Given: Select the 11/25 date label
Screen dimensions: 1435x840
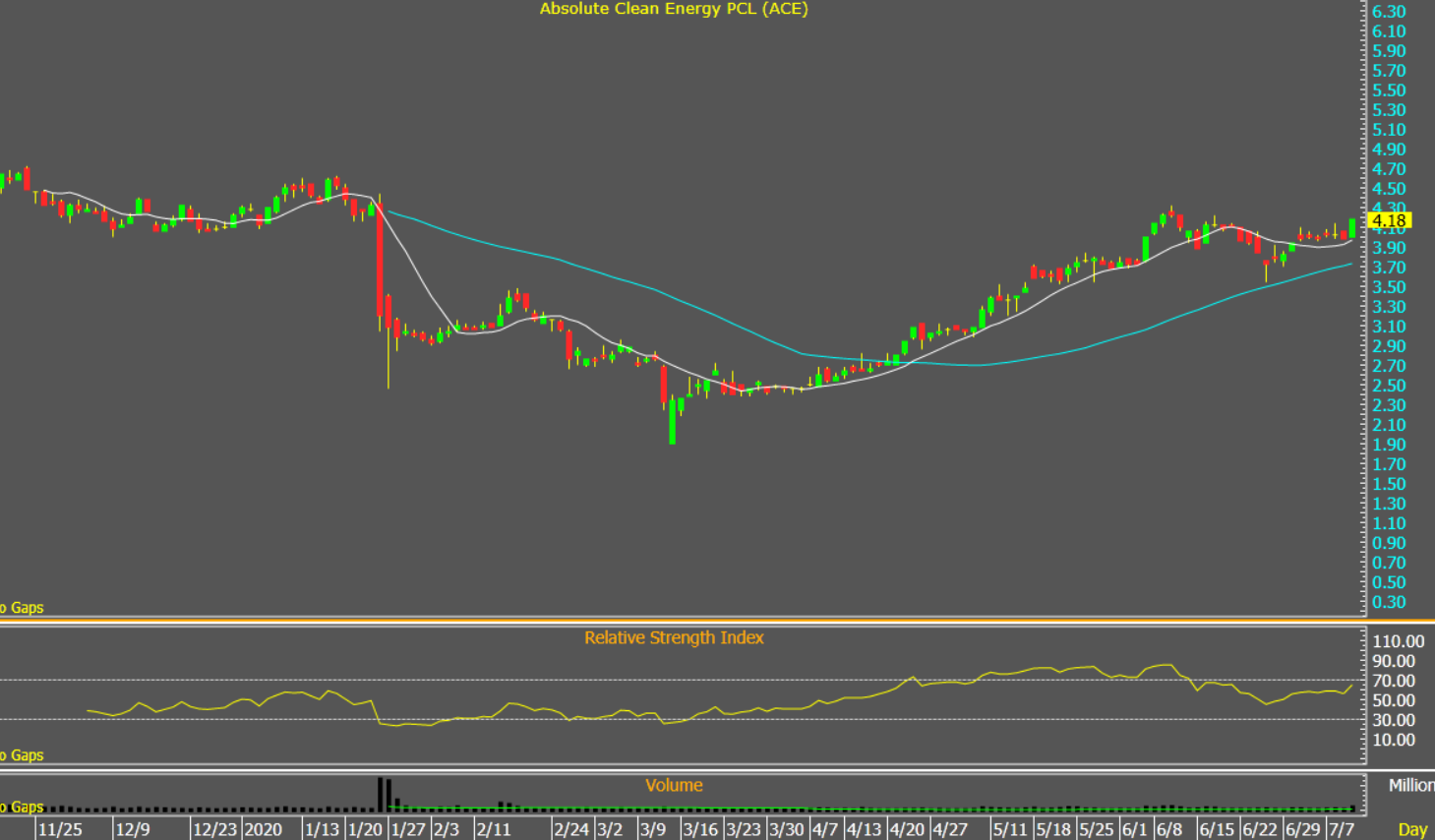Looking at the screenshot, I should point(60,829).
